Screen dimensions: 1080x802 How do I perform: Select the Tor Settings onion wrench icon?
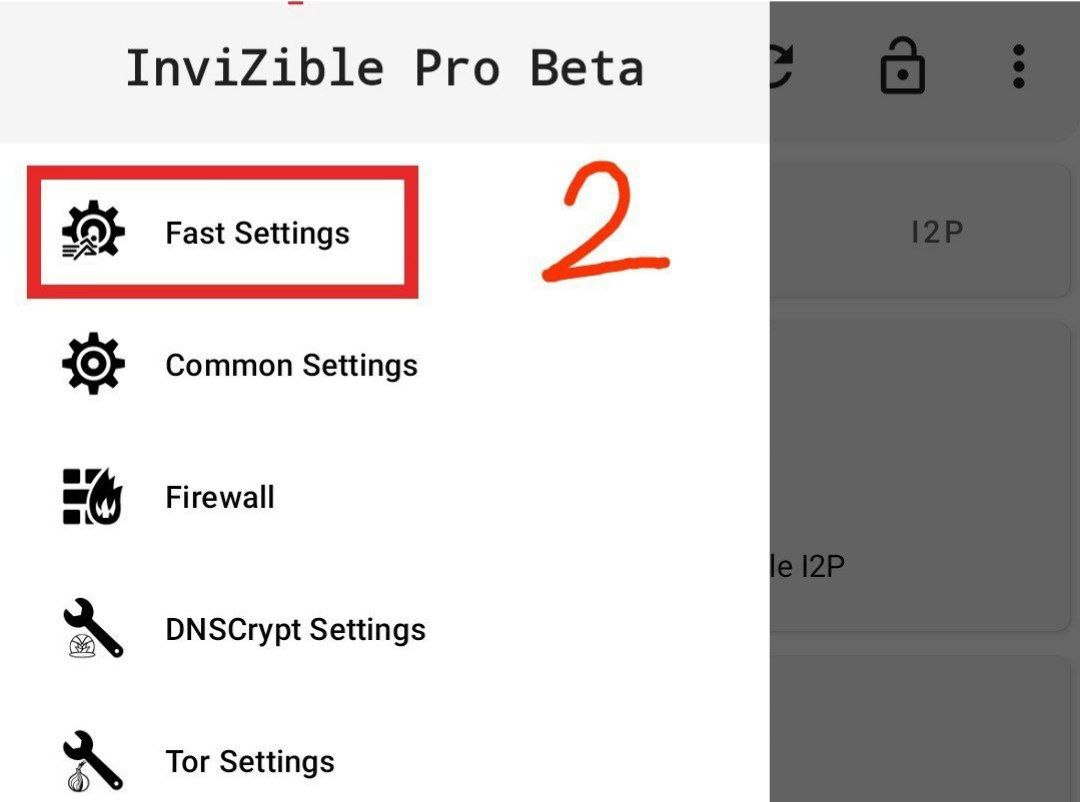[93, 760]
